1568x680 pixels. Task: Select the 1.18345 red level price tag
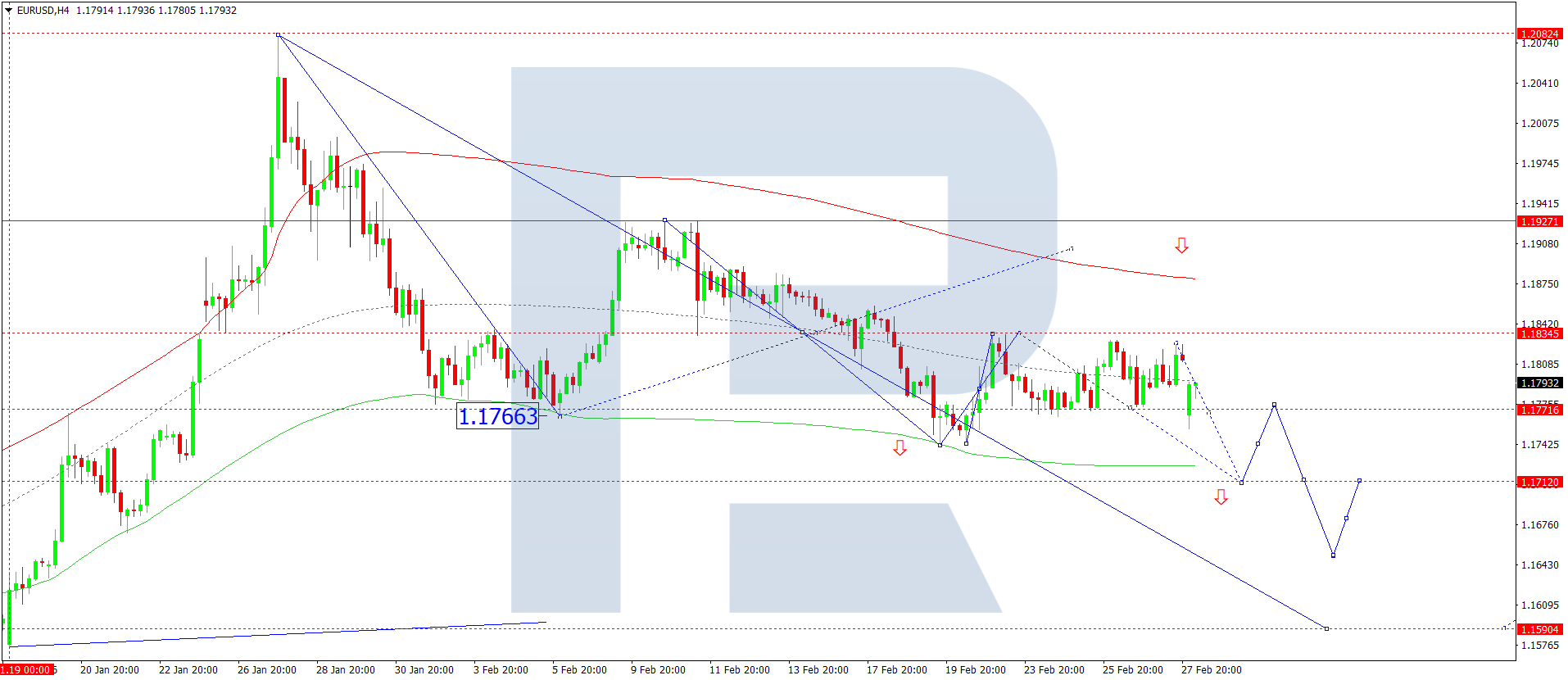click(1539, 333)
